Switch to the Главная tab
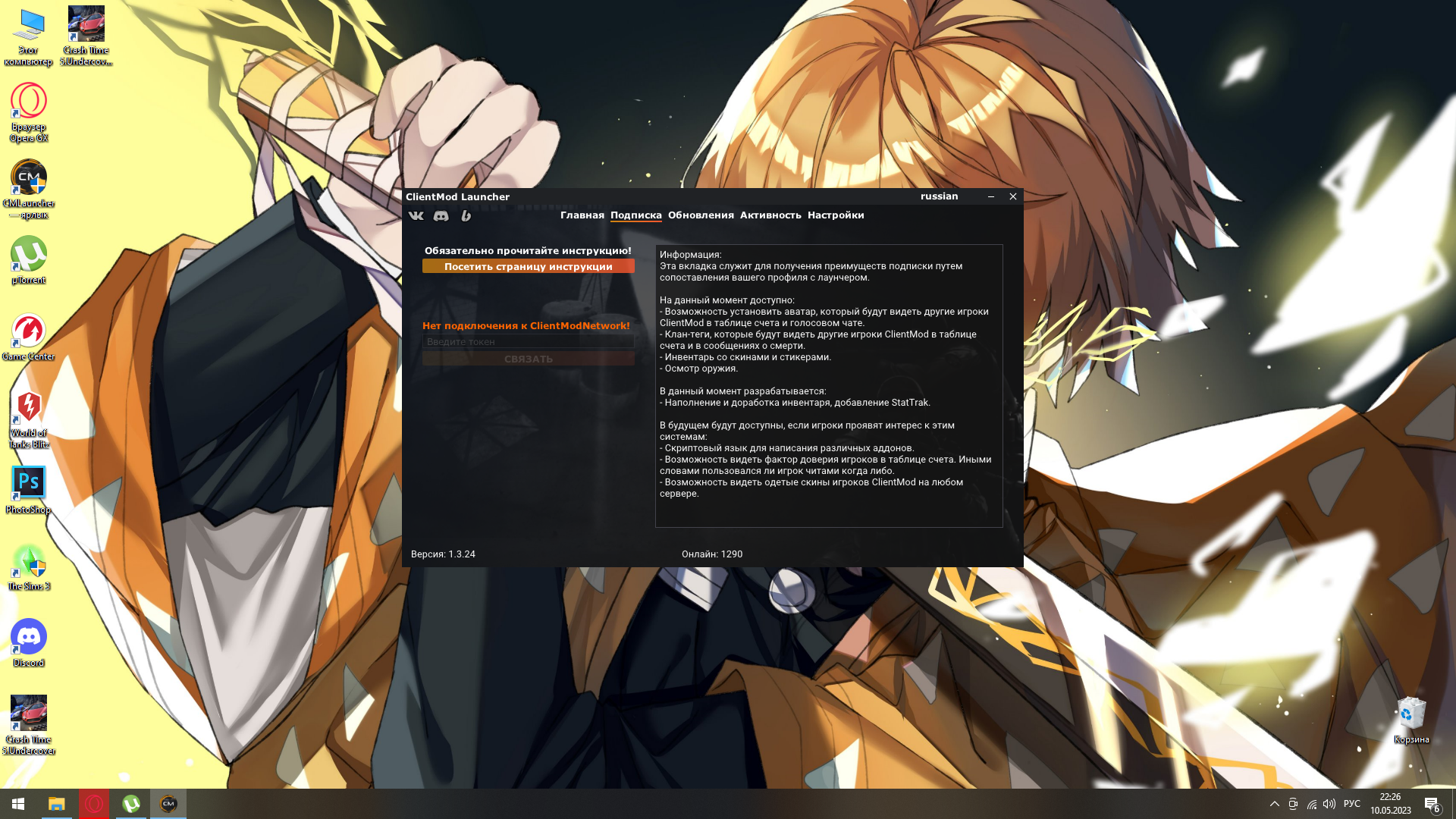Screen dimensions: 1456x819 pos(582,215)
